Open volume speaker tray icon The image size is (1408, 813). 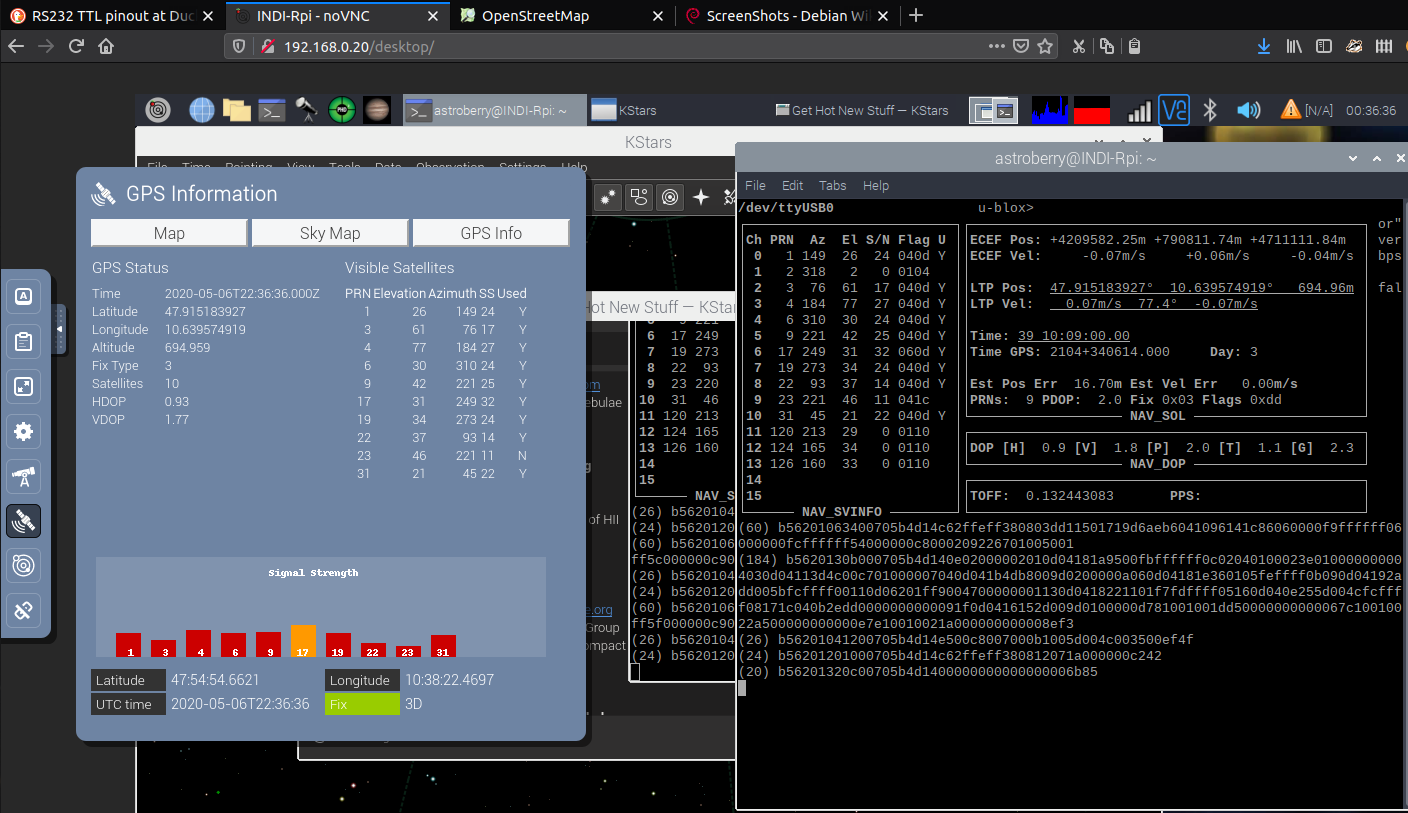(1247, 110)
